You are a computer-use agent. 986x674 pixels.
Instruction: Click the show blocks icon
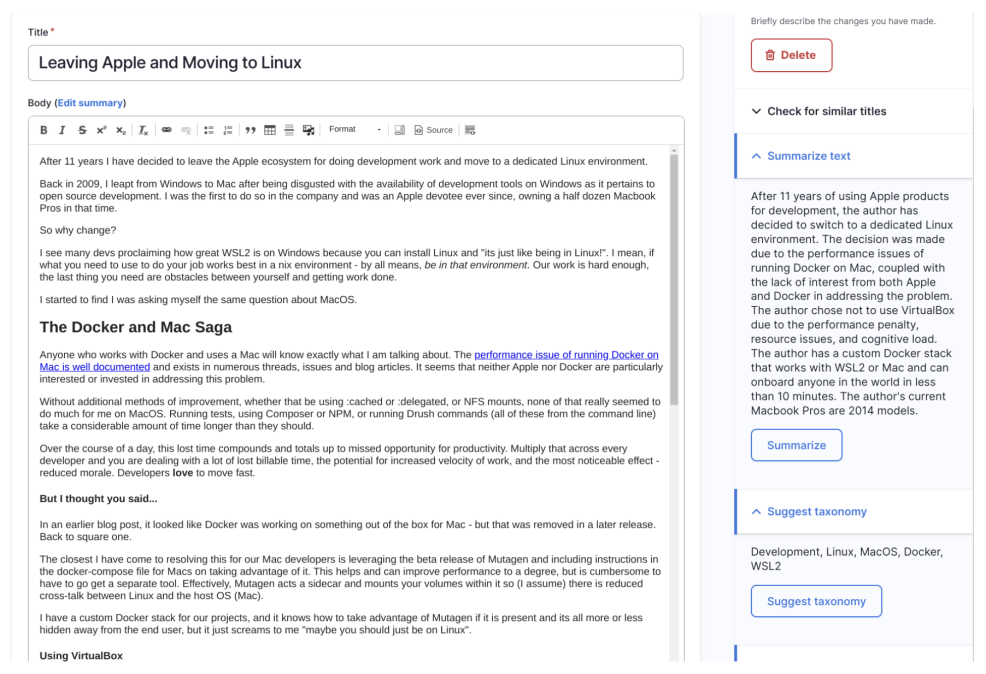click(x=399, y=130)
